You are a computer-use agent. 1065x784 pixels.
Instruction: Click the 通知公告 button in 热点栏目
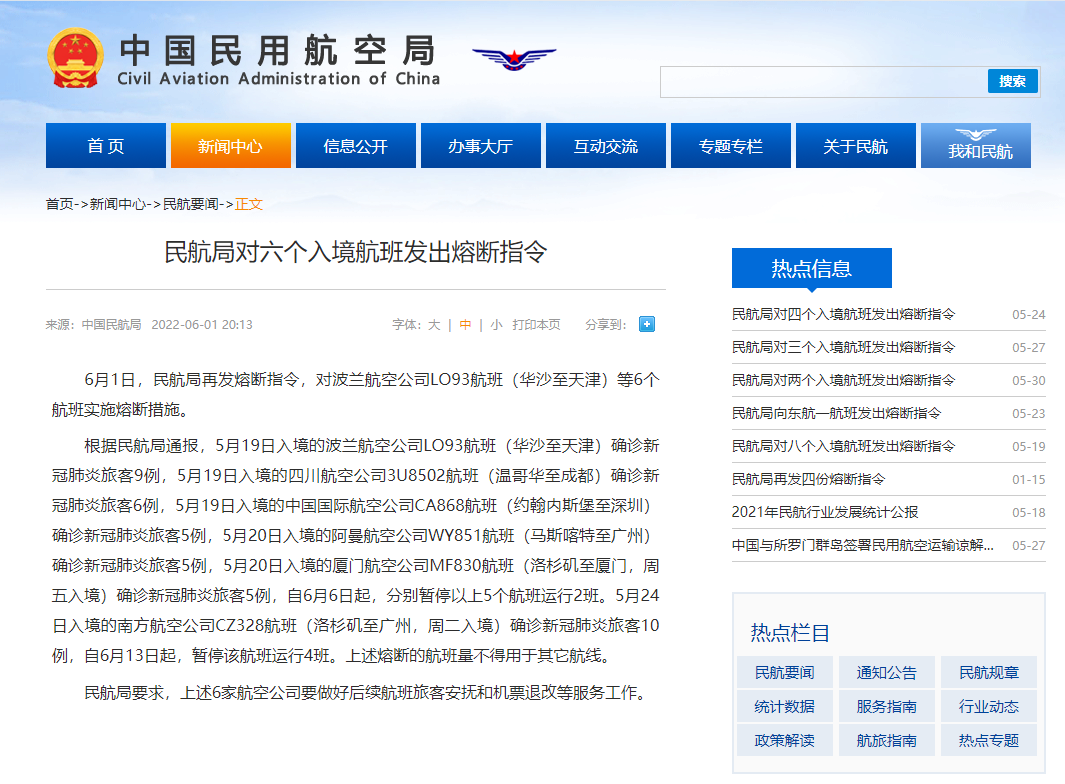click(886, 672)
